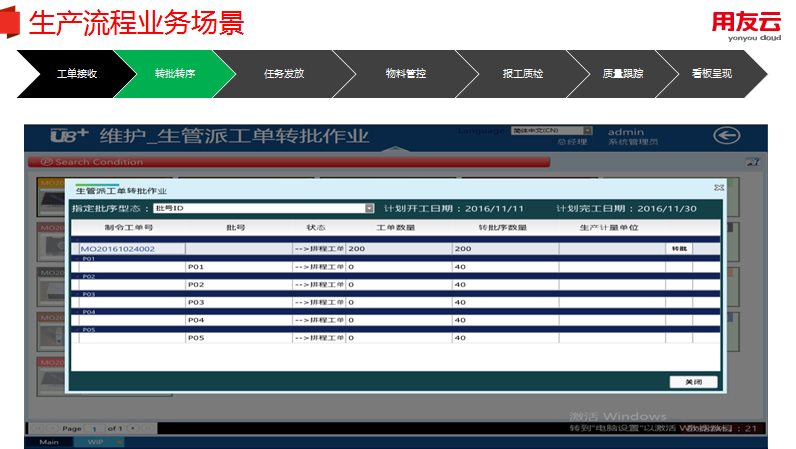This screenshot has height=449, width=796.
Task: Open the 指定批/序型态 dropdown
Action: (369, 208)
